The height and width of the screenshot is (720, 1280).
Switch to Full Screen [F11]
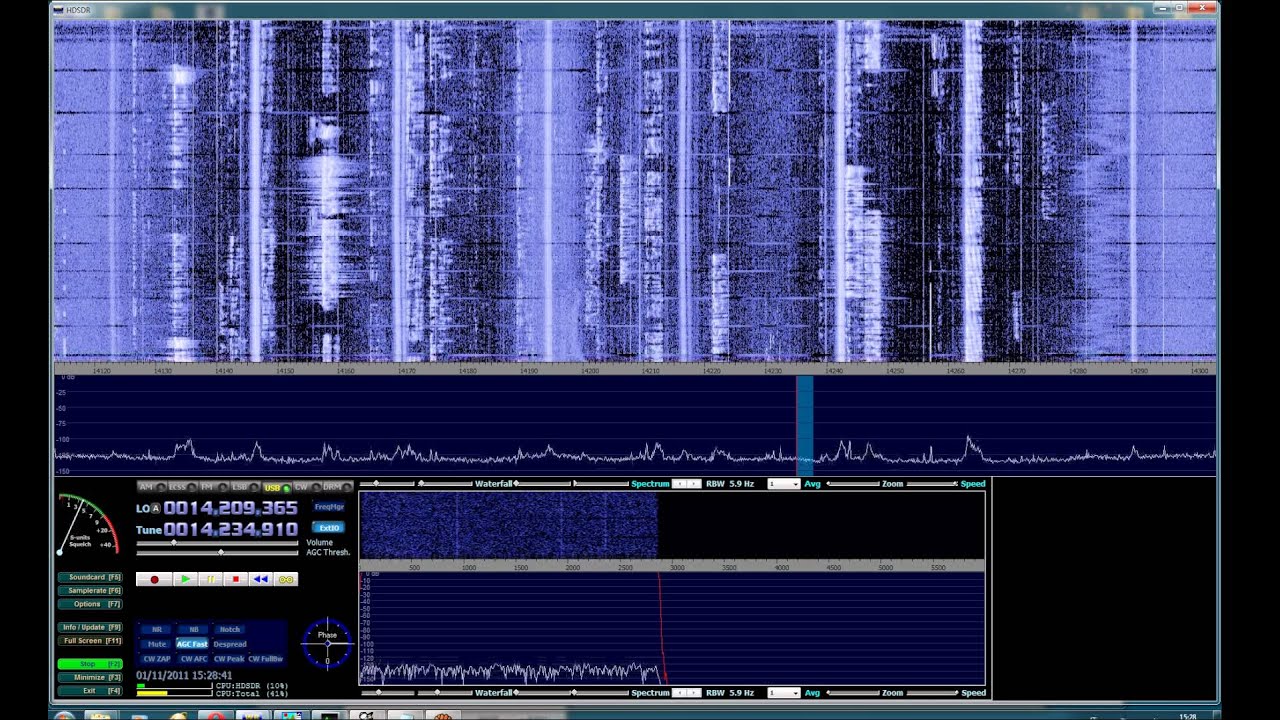(x=90, y=641)
